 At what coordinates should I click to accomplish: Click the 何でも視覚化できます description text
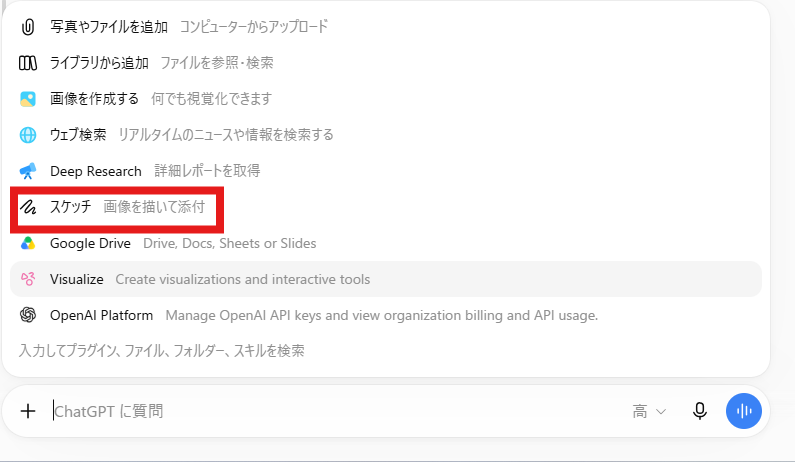(211, 99)
